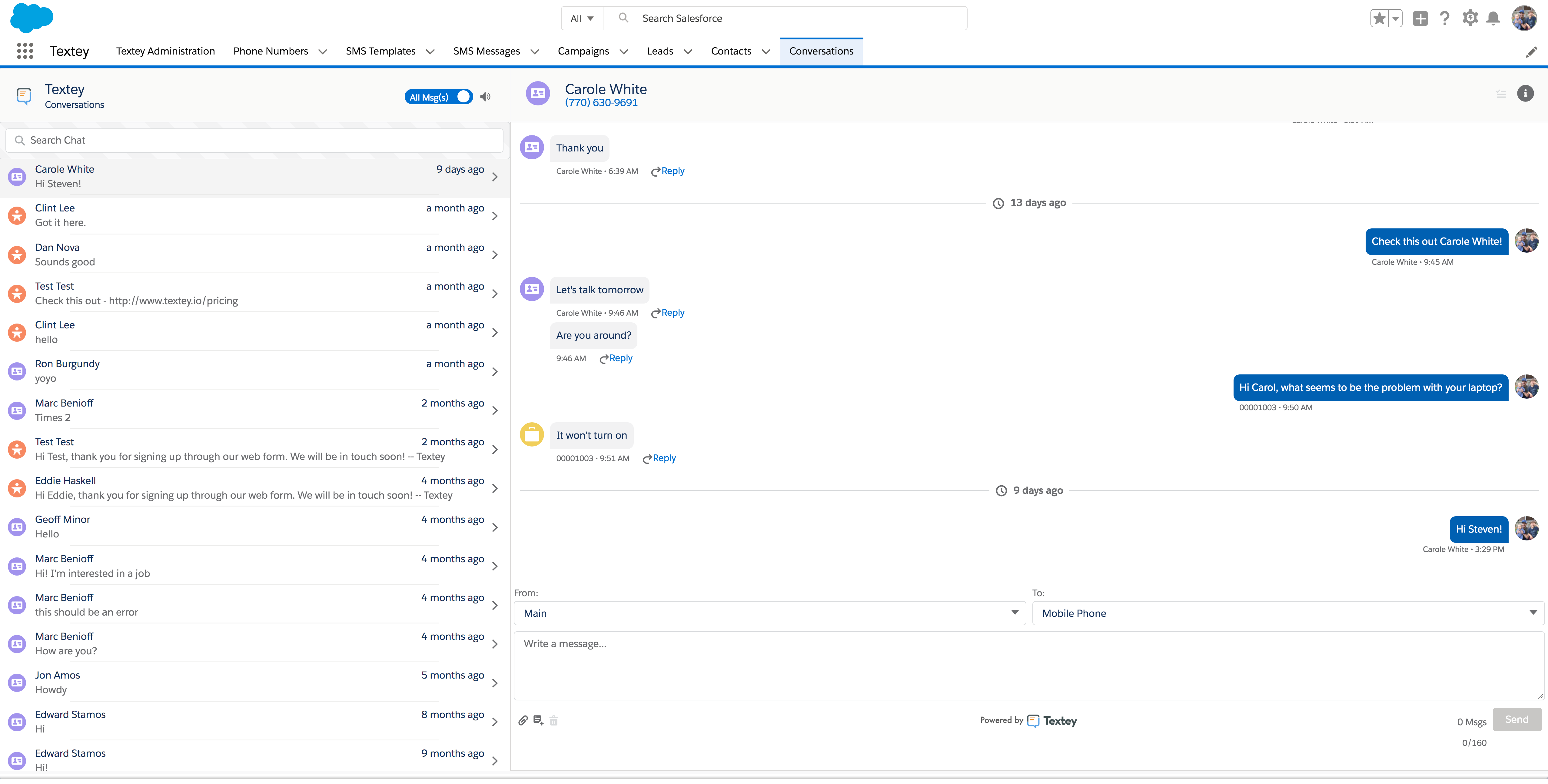Expand the Campaigns tab chevron

(x=623, y=52)
